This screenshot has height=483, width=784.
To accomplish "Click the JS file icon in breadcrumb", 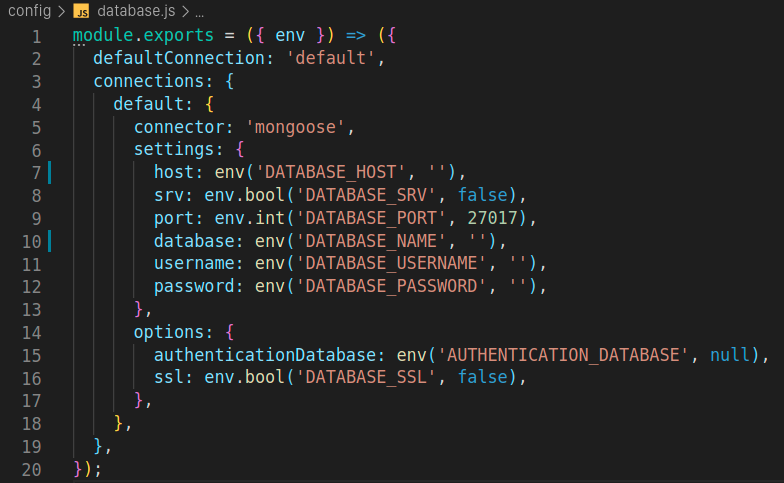I will 83,12.
